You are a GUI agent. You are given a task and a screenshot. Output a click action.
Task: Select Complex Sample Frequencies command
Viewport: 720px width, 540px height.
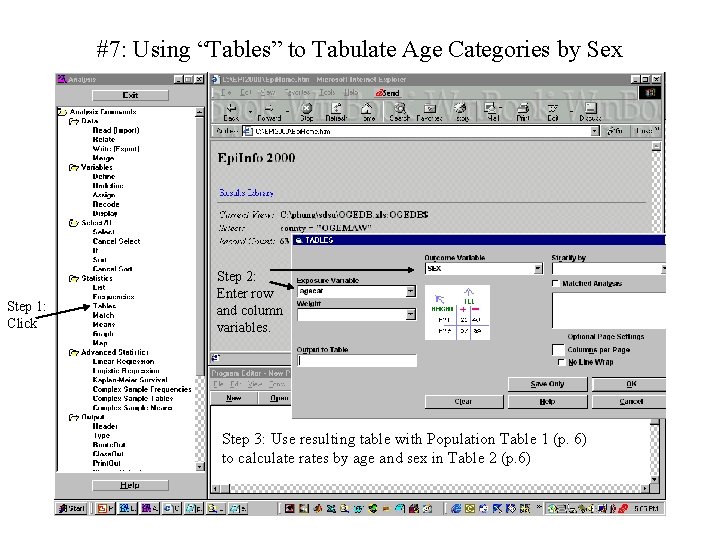click(x=142, y=389)
